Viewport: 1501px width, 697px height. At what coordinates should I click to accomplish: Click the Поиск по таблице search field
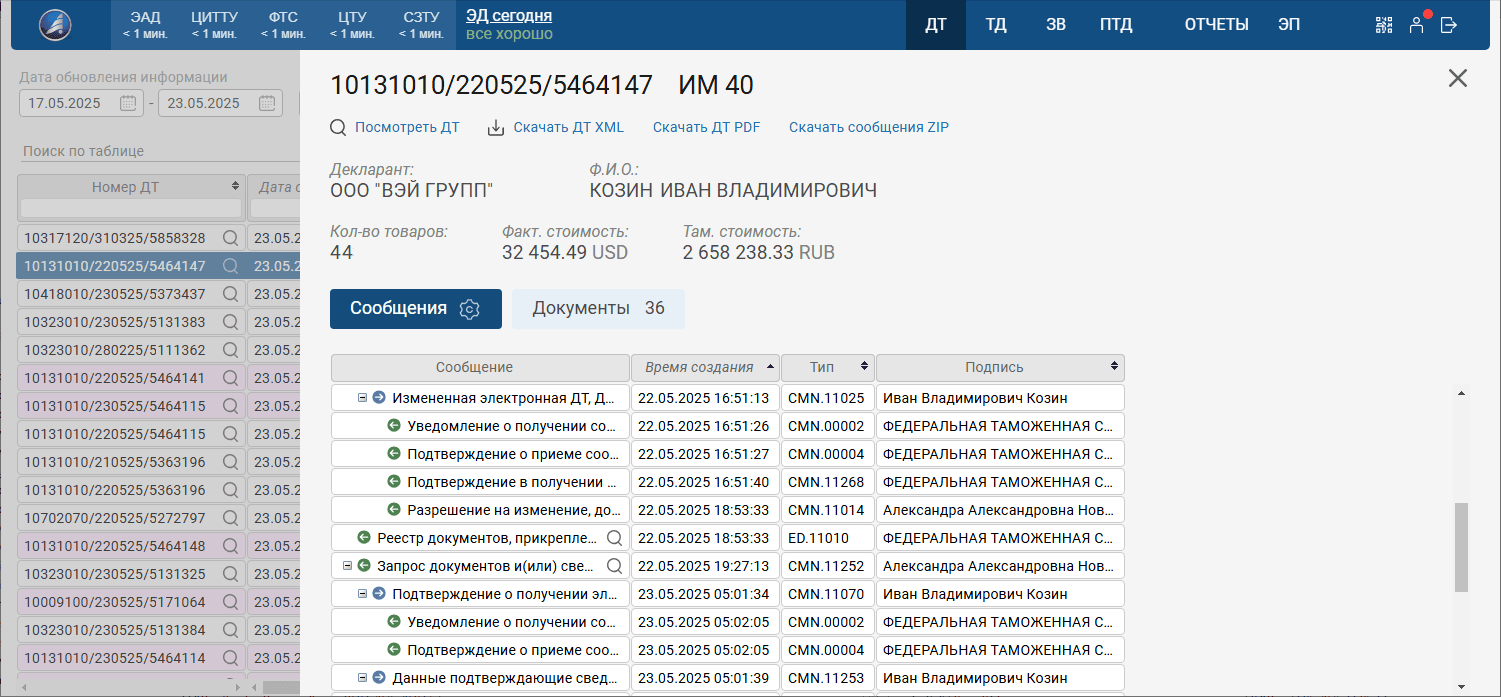[150, 151]
